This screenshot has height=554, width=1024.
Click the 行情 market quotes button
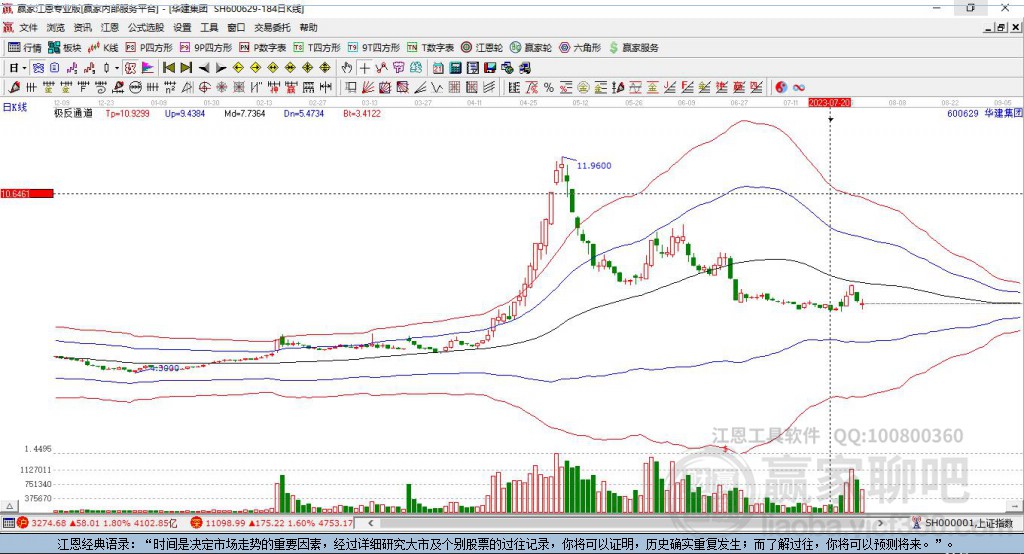point(25,48)
